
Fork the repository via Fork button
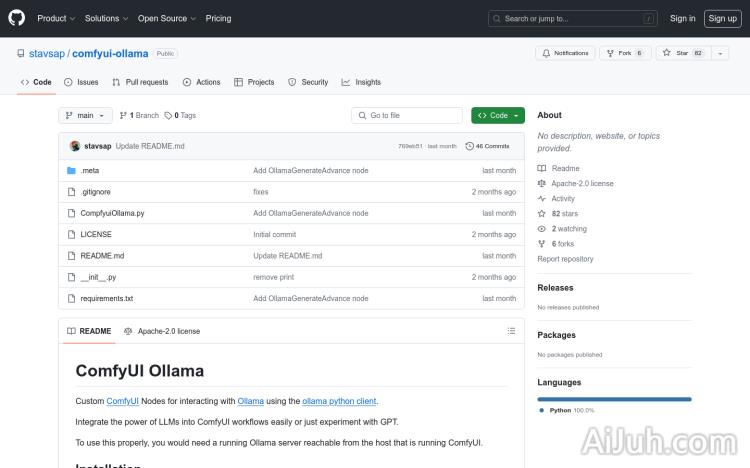point(624,53)
